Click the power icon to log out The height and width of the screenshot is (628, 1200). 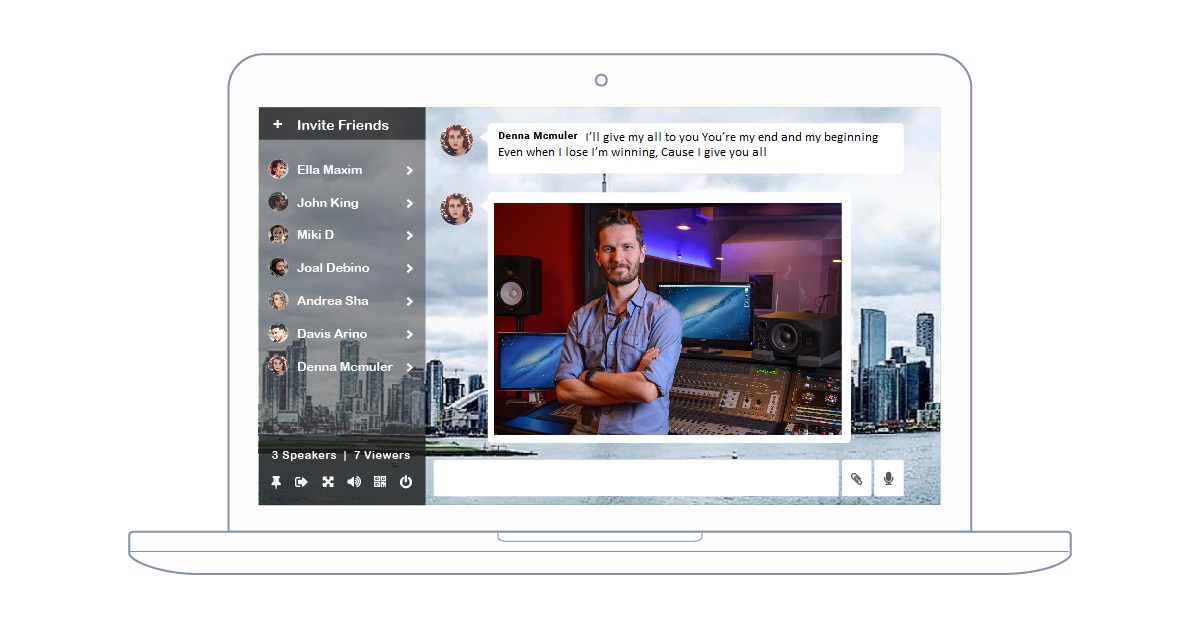pyautogui.click(x=406, y=482)
